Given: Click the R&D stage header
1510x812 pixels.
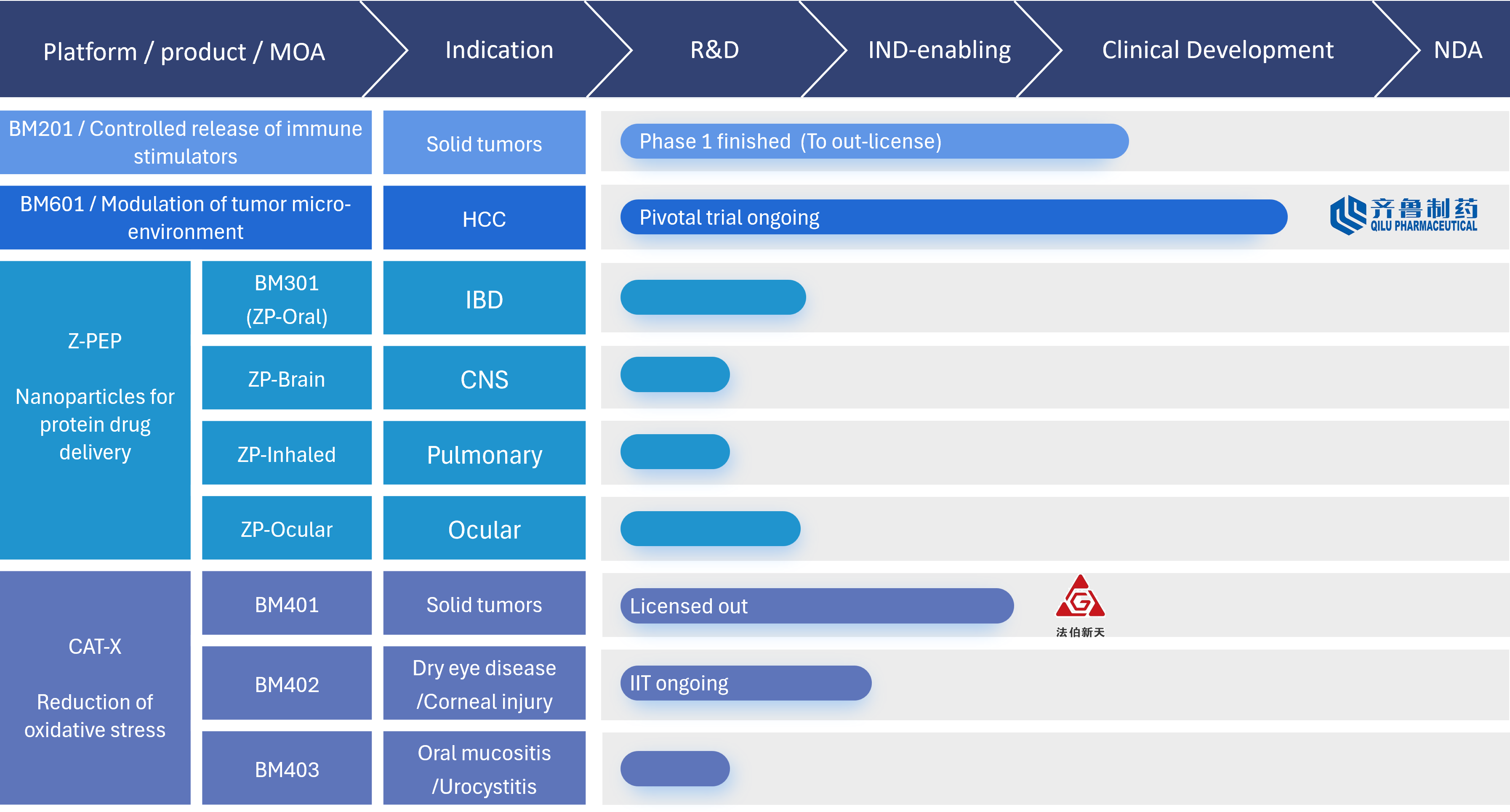Looking at the screenshot, I should click(x=714, y=50).
